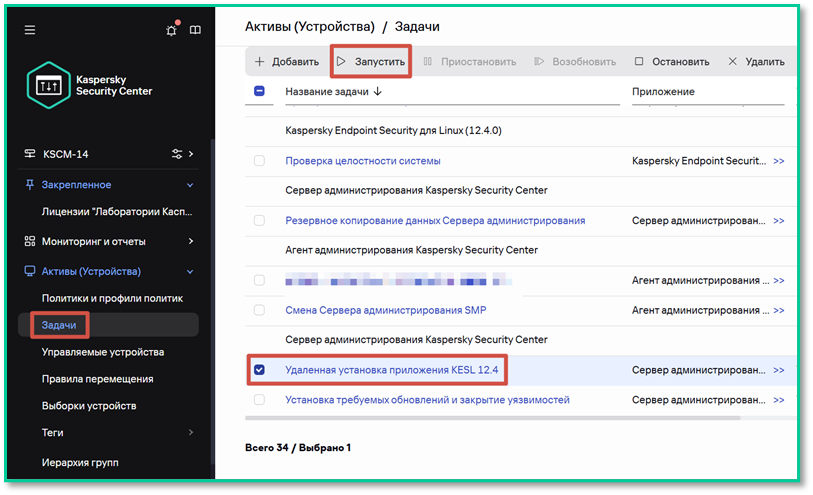Sort by Название задачи column header
The height and width of the screenshot is (495, 813).
[333, 91]
